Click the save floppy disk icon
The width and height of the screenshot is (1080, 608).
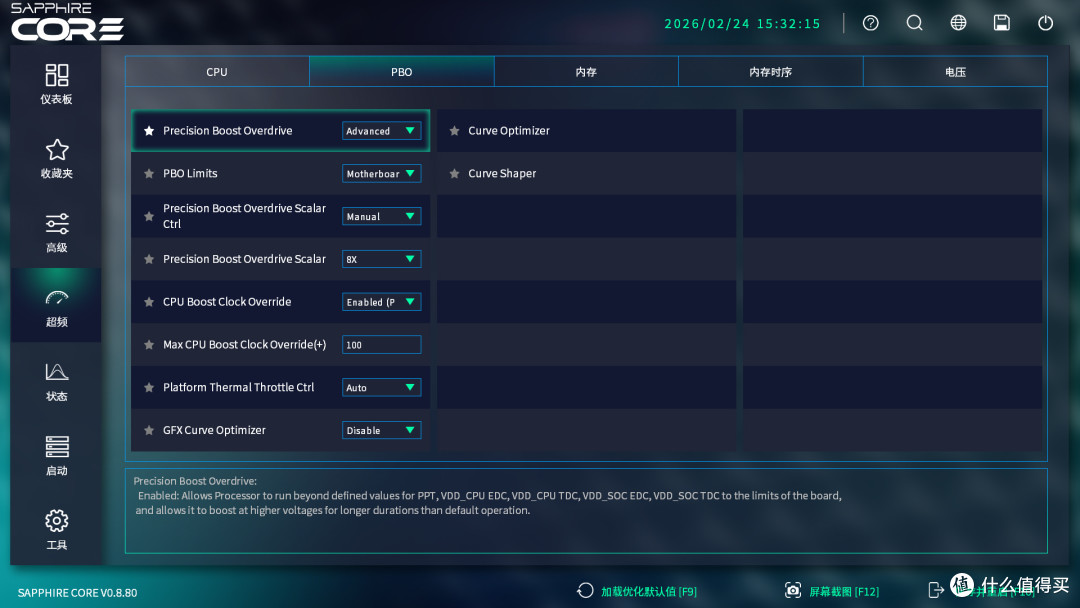tap(1001, 23)
